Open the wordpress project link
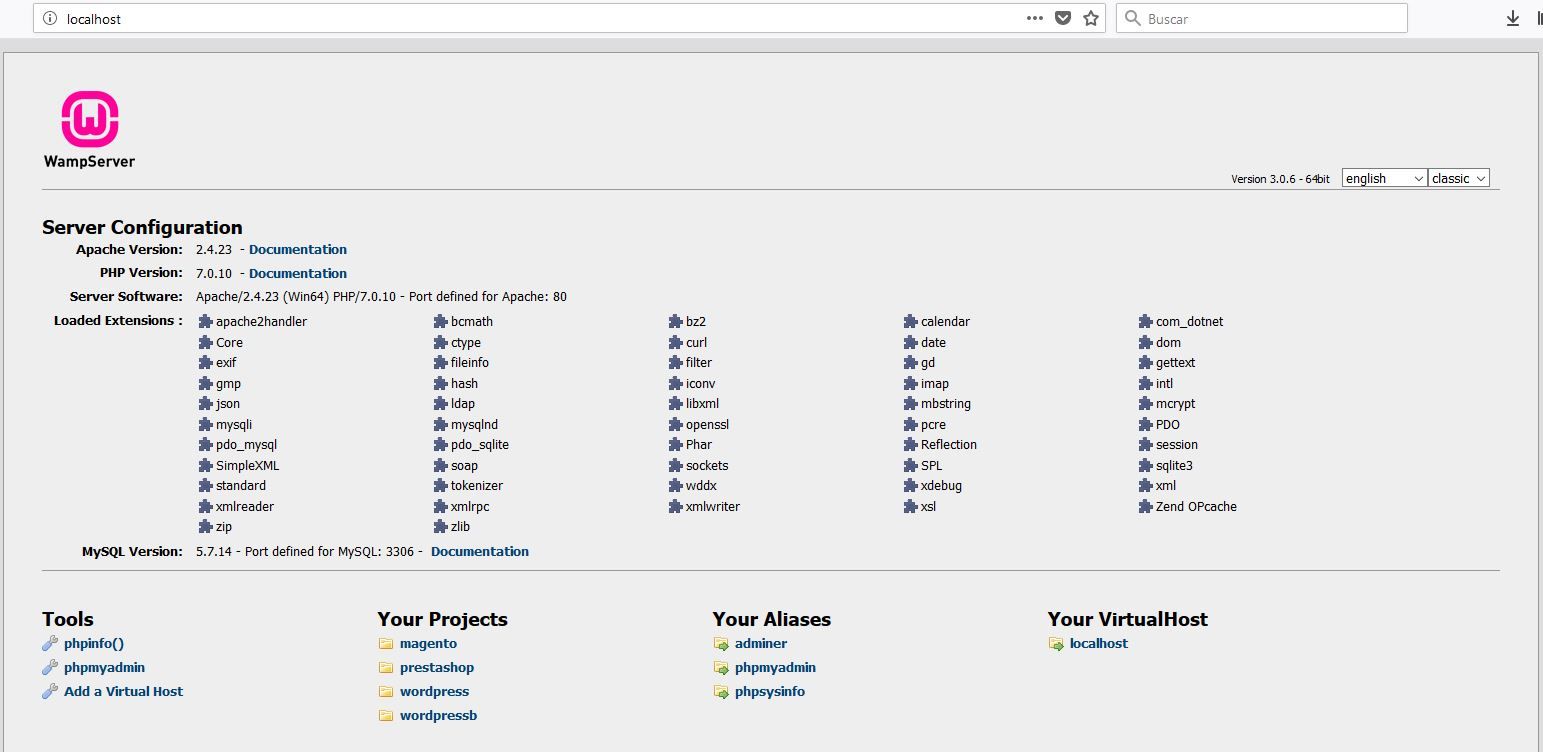 click(x=436, y=691)
